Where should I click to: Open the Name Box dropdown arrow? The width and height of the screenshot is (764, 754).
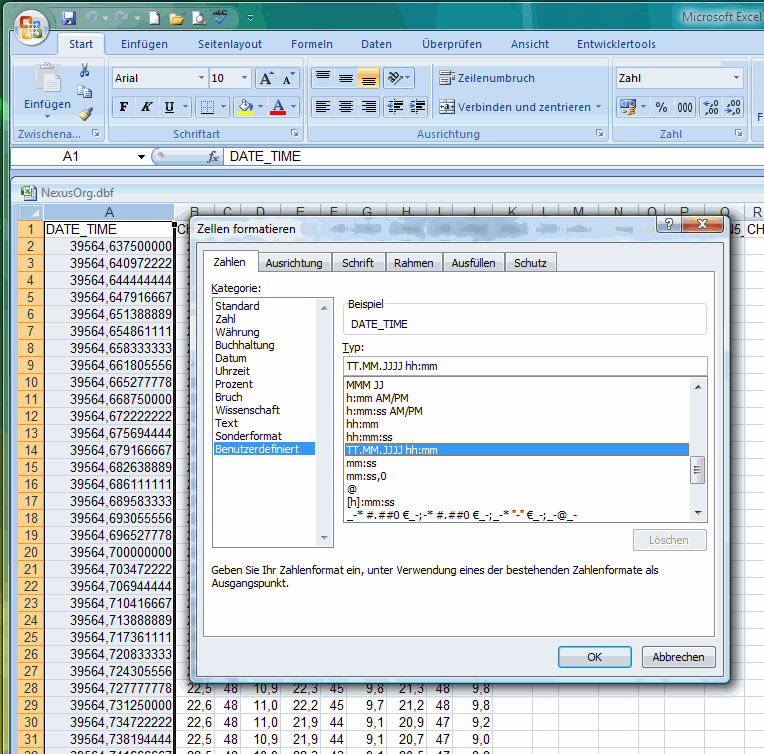coord(141,157)
